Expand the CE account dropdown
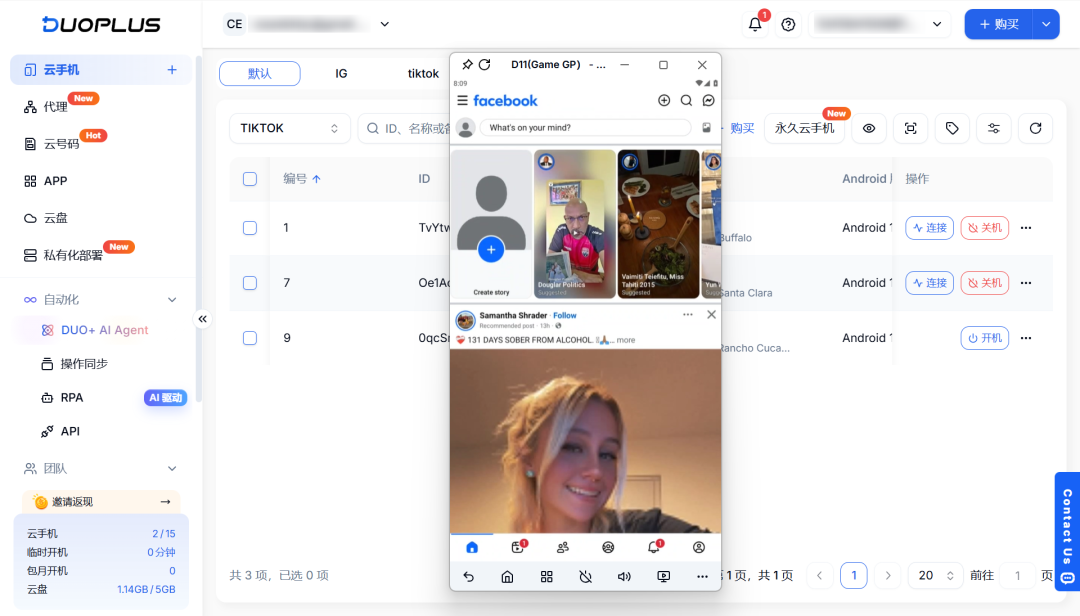1080x616 pixels. (384, 24)
